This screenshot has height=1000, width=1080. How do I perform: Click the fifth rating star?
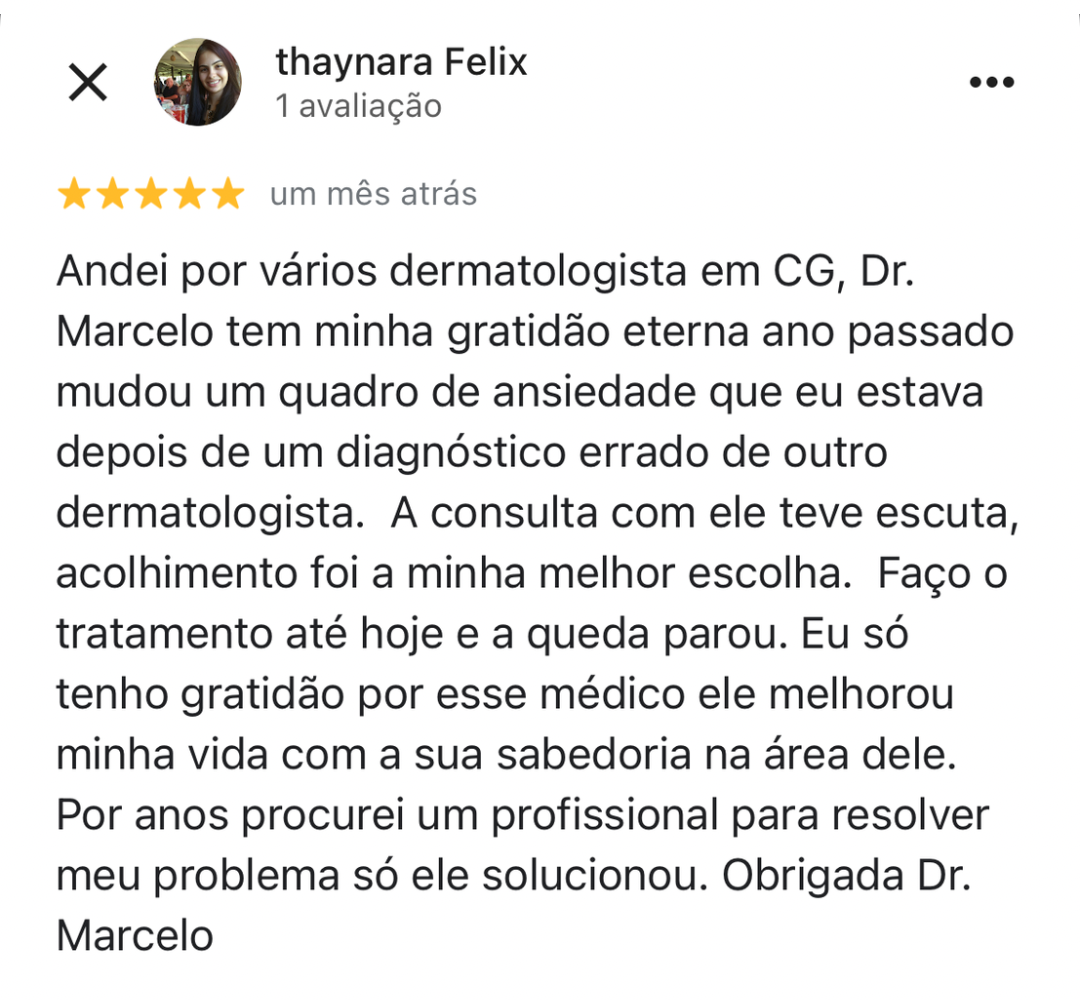point(229,194)
